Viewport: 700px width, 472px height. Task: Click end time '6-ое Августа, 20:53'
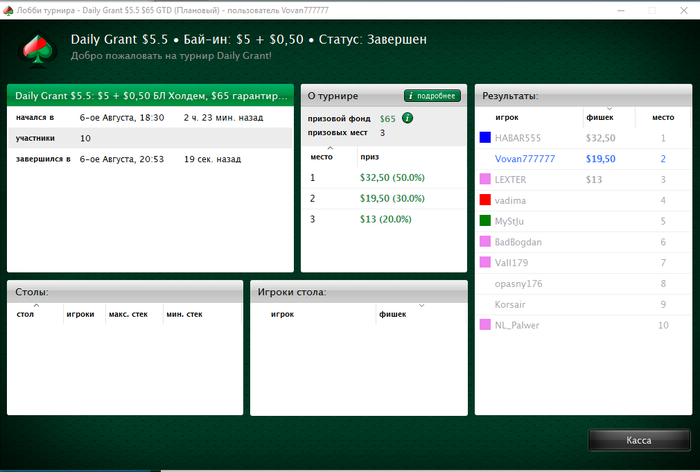(x=122, y=159)
